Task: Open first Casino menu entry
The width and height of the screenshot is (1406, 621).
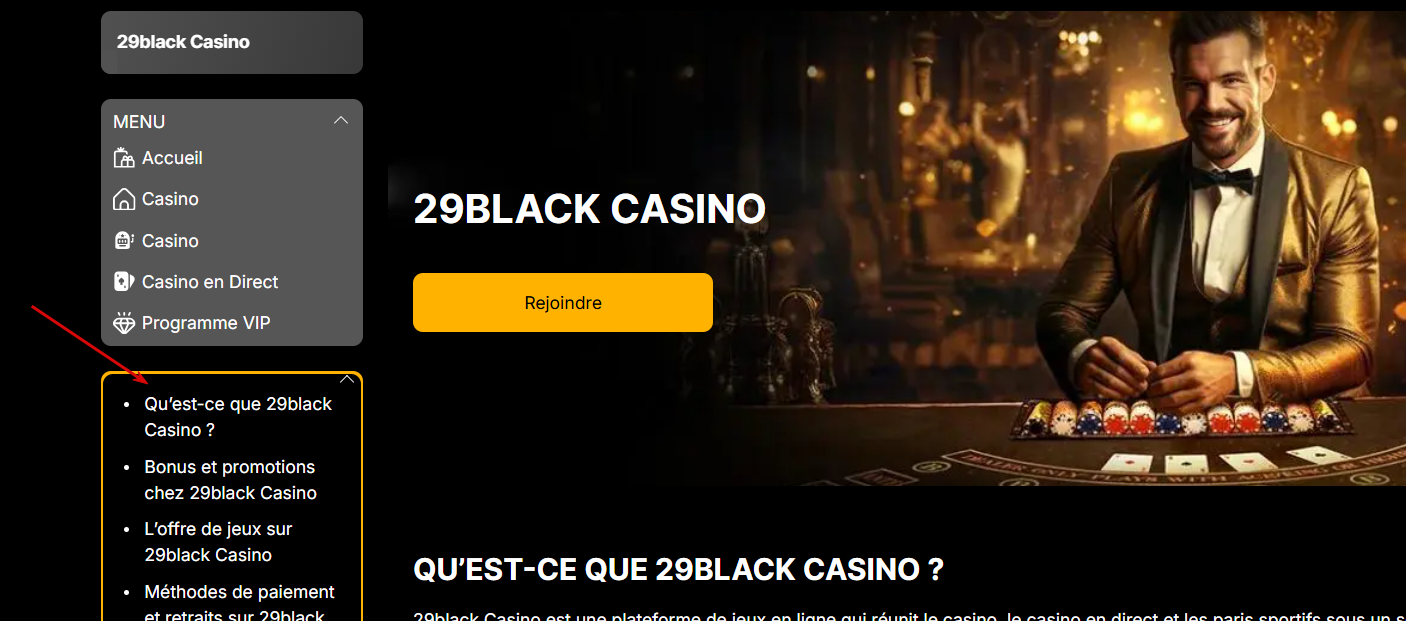Action: [x=170, y=199]
